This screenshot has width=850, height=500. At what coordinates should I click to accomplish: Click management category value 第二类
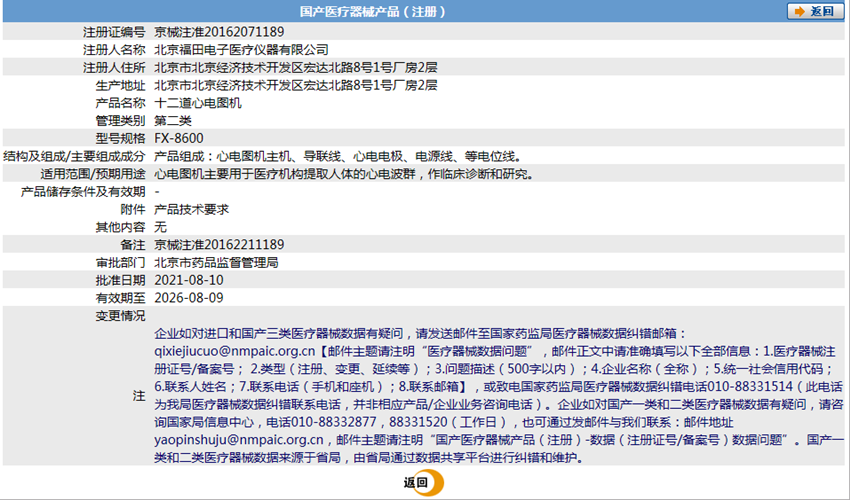click(x=172, y=120)
